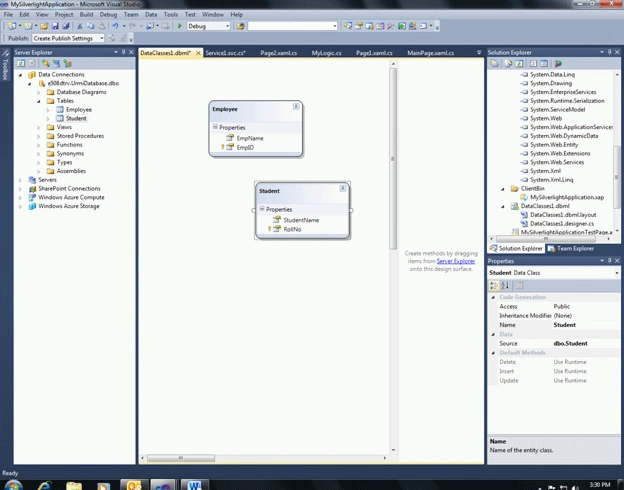The image size is (624, 490).
Task: Switch to the Service1.svc.cs tab
Action: 226,53
